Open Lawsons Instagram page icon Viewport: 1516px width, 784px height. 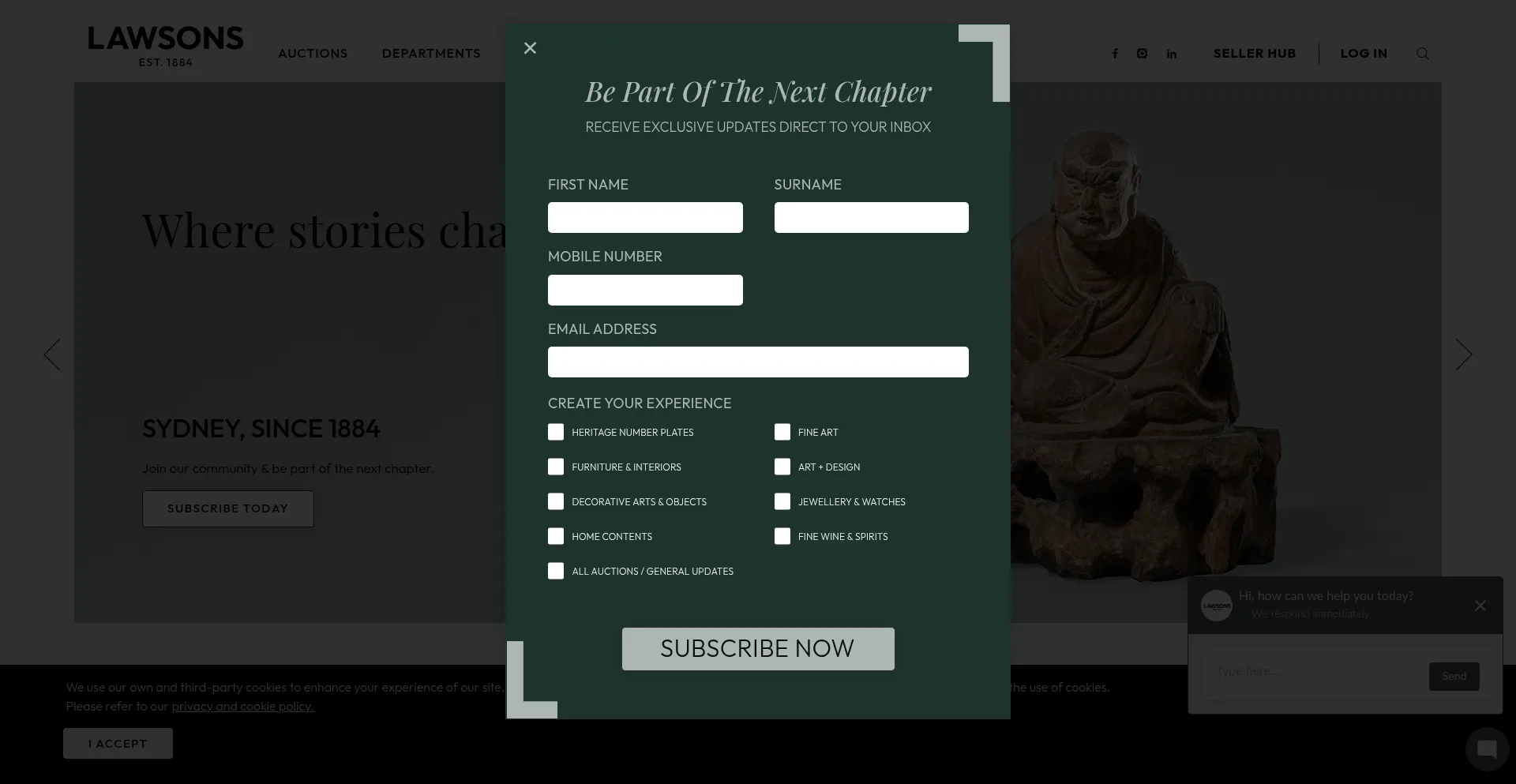pos(1142,54)
